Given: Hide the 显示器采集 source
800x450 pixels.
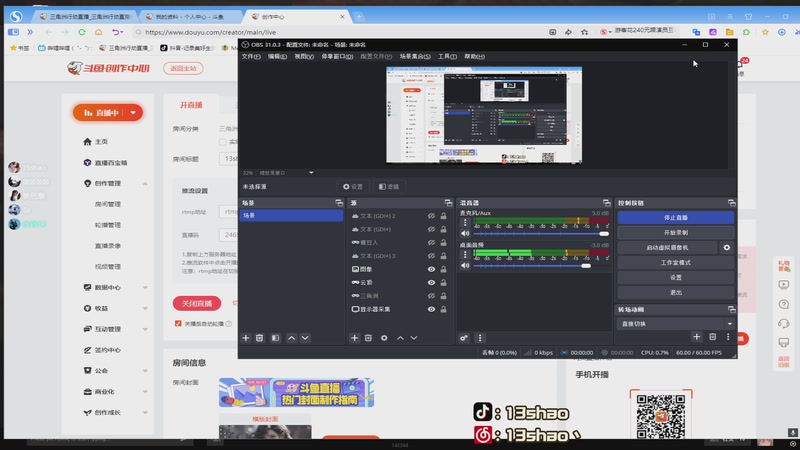Looking at the screenshot, I should (x=431, y=309).
